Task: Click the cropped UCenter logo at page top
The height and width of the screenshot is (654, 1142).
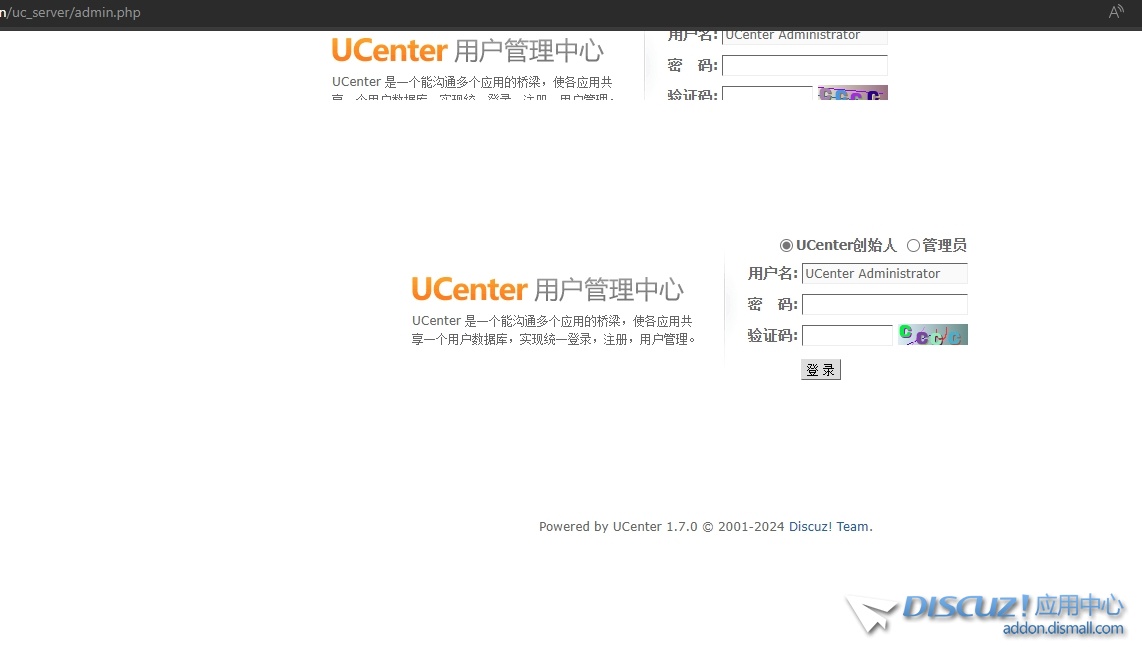Action: pos(389,50)
